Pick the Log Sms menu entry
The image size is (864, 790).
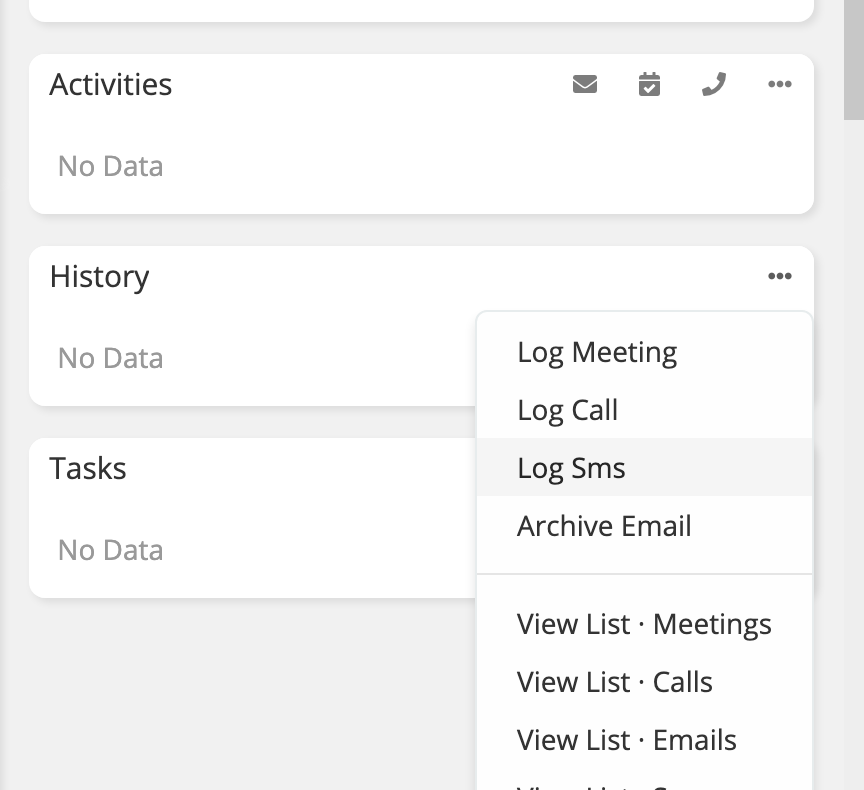pyautogui.click(x=571, y=468)
